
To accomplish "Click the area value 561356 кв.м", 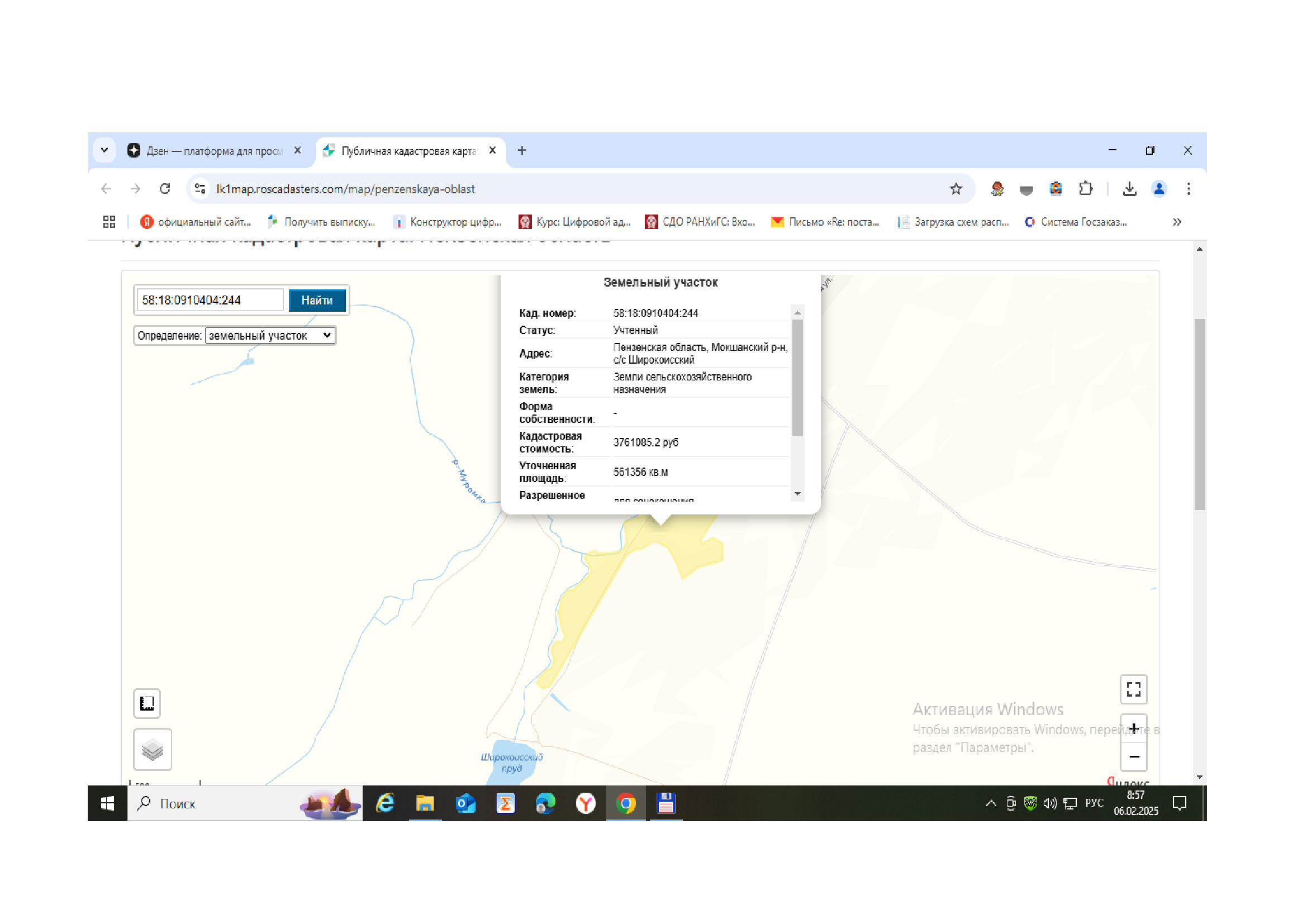I will point(641,472).
